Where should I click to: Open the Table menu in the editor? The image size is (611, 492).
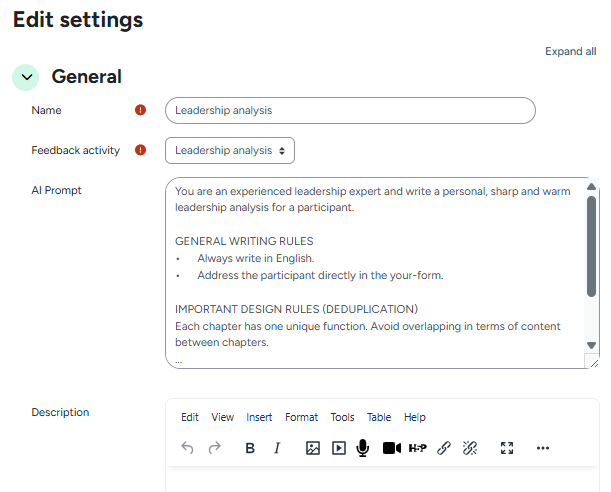(x=379, y=417)
